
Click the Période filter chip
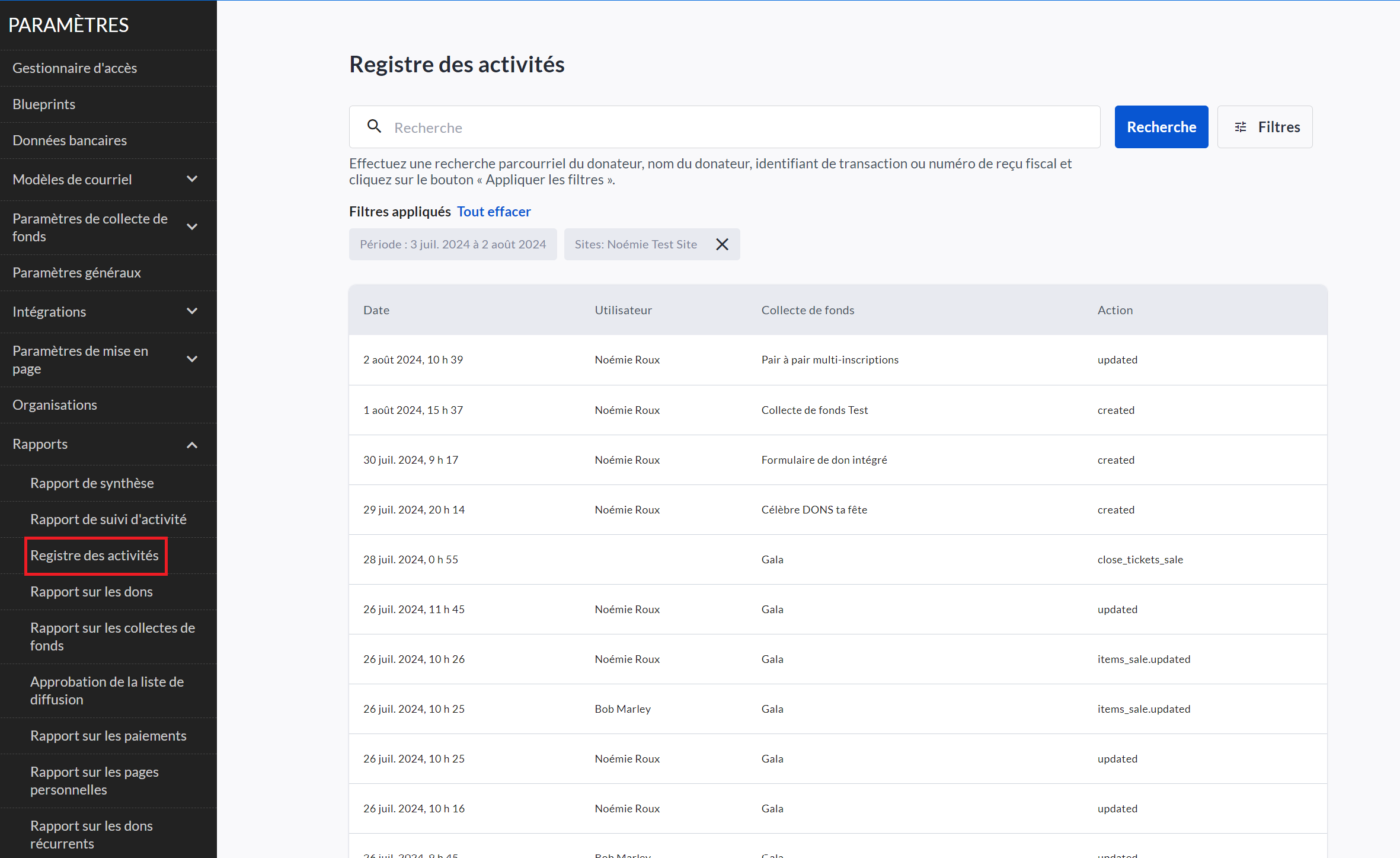pos(453,244)
